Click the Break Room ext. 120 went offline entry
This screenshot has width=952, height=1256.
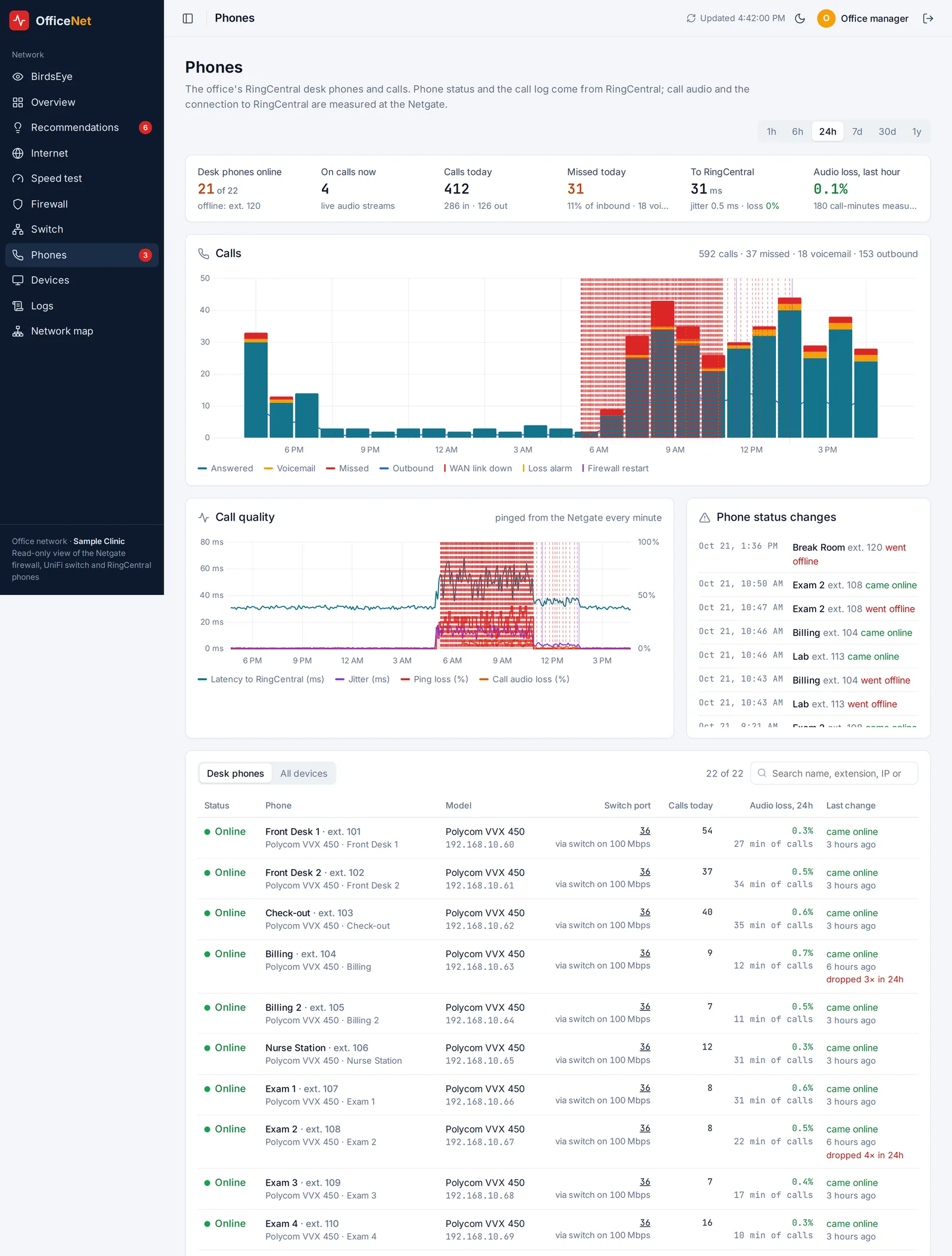point(808,554)
